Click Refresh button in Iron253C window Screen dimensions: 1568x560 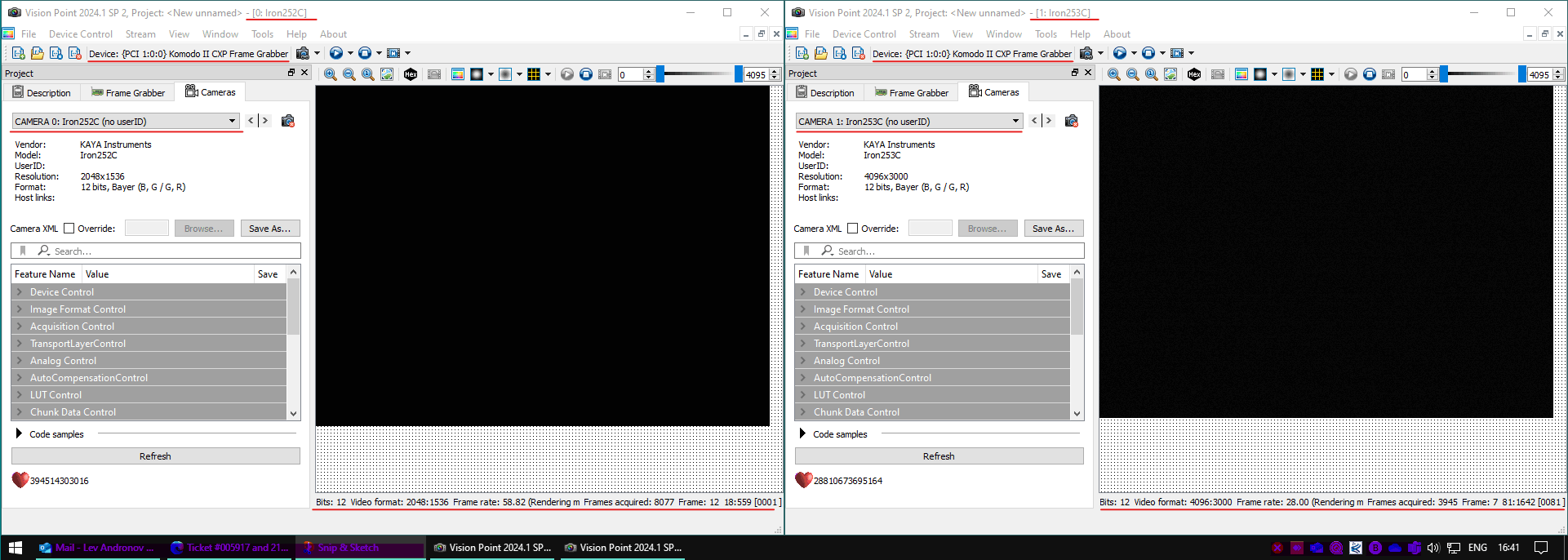pos(939,456)
